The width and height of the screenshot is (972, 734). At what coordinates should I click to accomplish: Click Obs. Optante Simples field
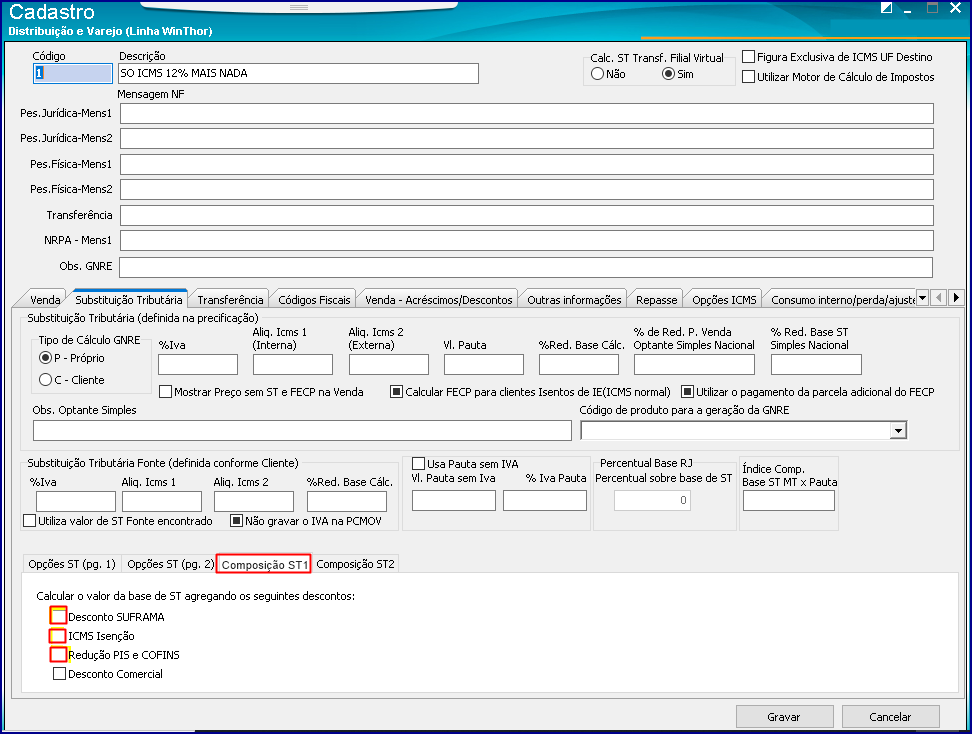302,430
